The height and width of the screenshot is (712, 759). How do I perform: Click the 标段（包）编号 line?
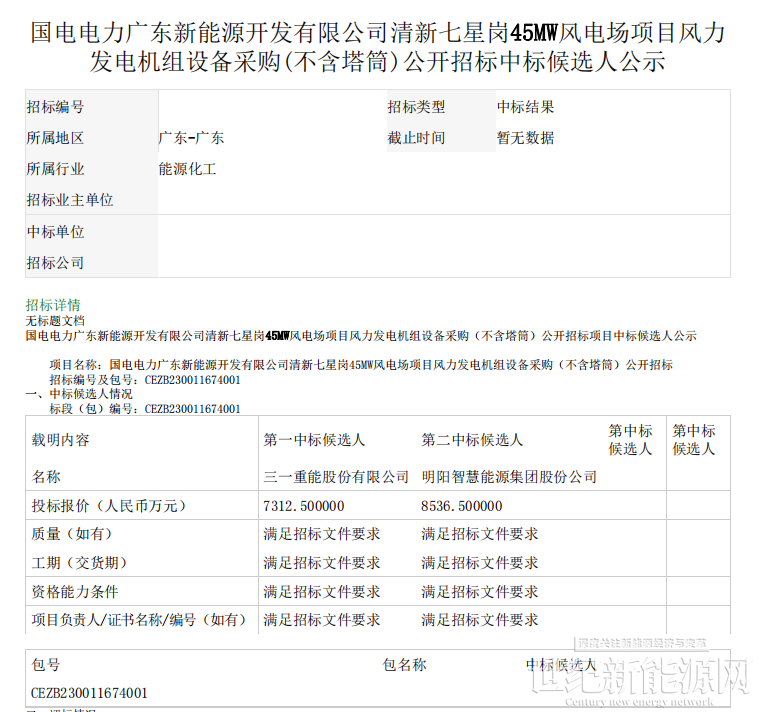pos(145,409)
